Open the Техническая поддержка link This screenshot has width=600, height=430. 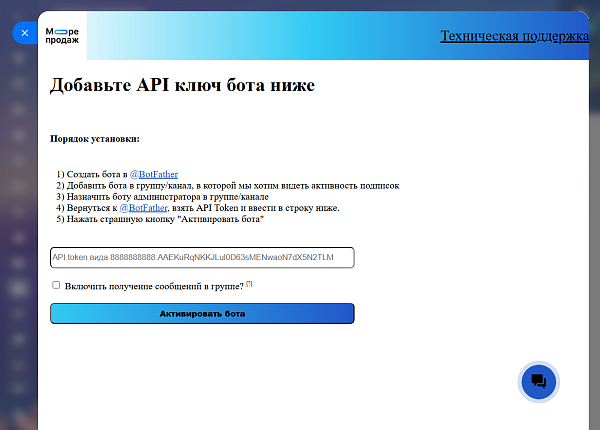514,36
